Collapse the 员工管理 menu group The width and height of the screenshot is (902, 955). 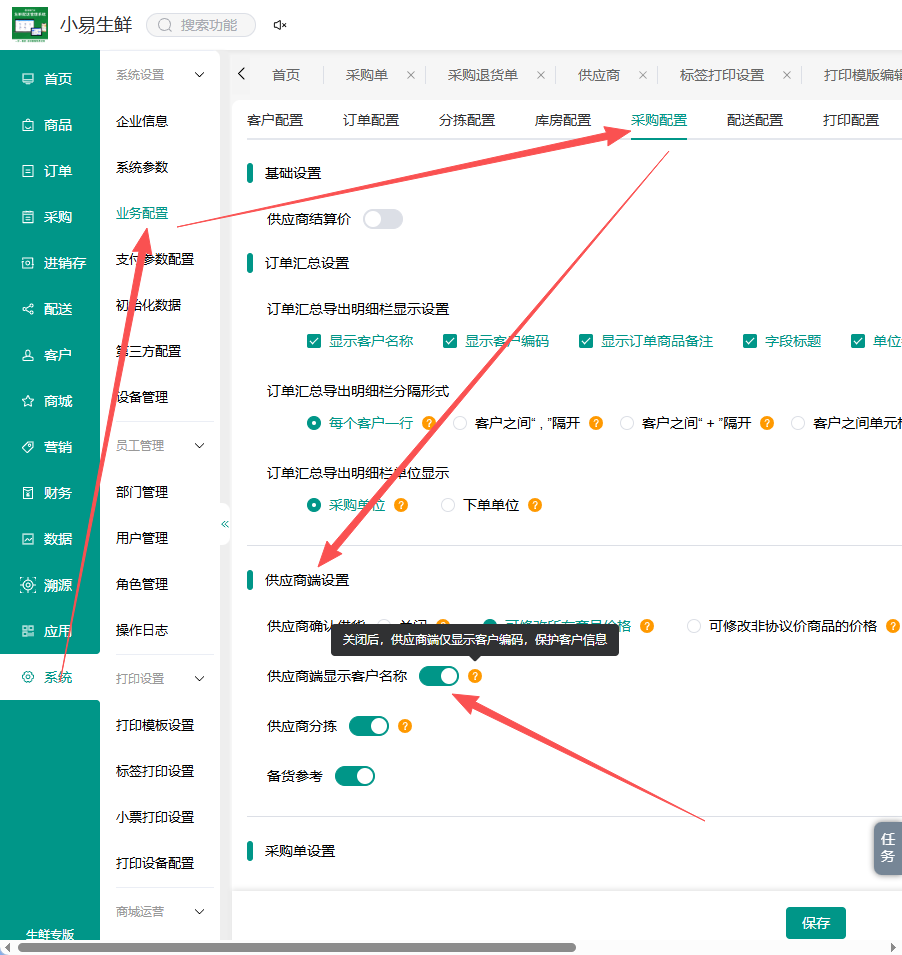(x=199, y=446)
